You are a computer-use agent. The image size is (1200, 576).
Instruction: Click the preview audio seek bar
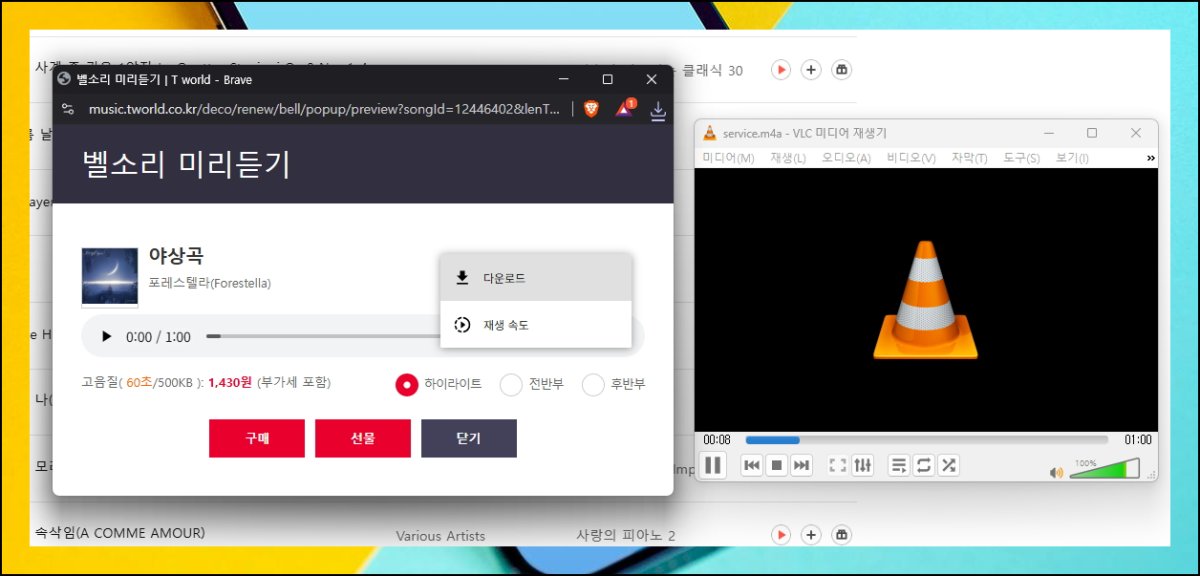coord(322,337)
